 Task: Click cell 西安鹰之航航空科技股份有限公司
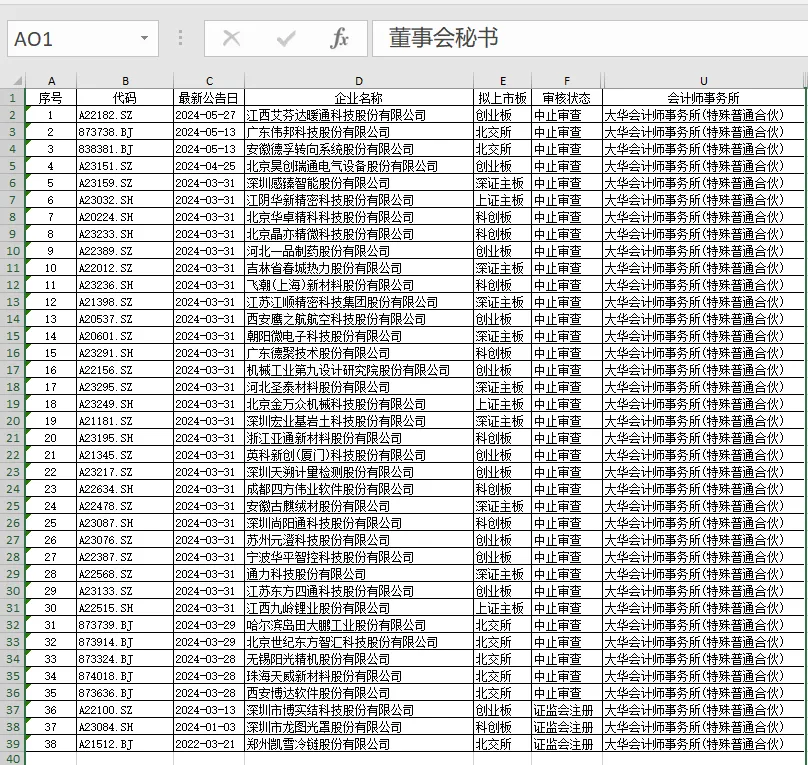click(x=359, y=319)
